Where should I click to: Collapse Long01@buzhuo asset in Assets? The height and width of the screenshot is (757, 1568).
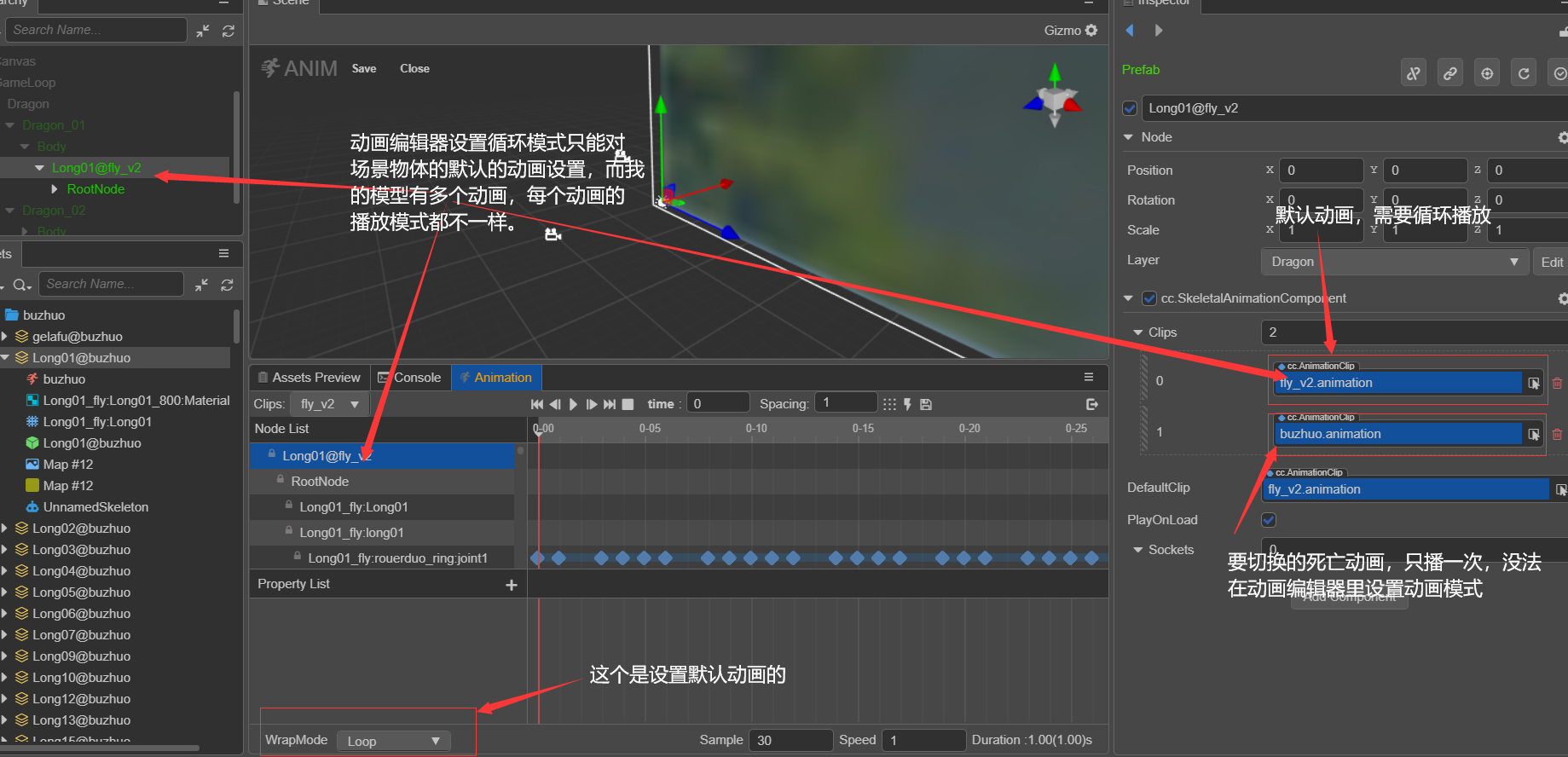click(5, 358)
